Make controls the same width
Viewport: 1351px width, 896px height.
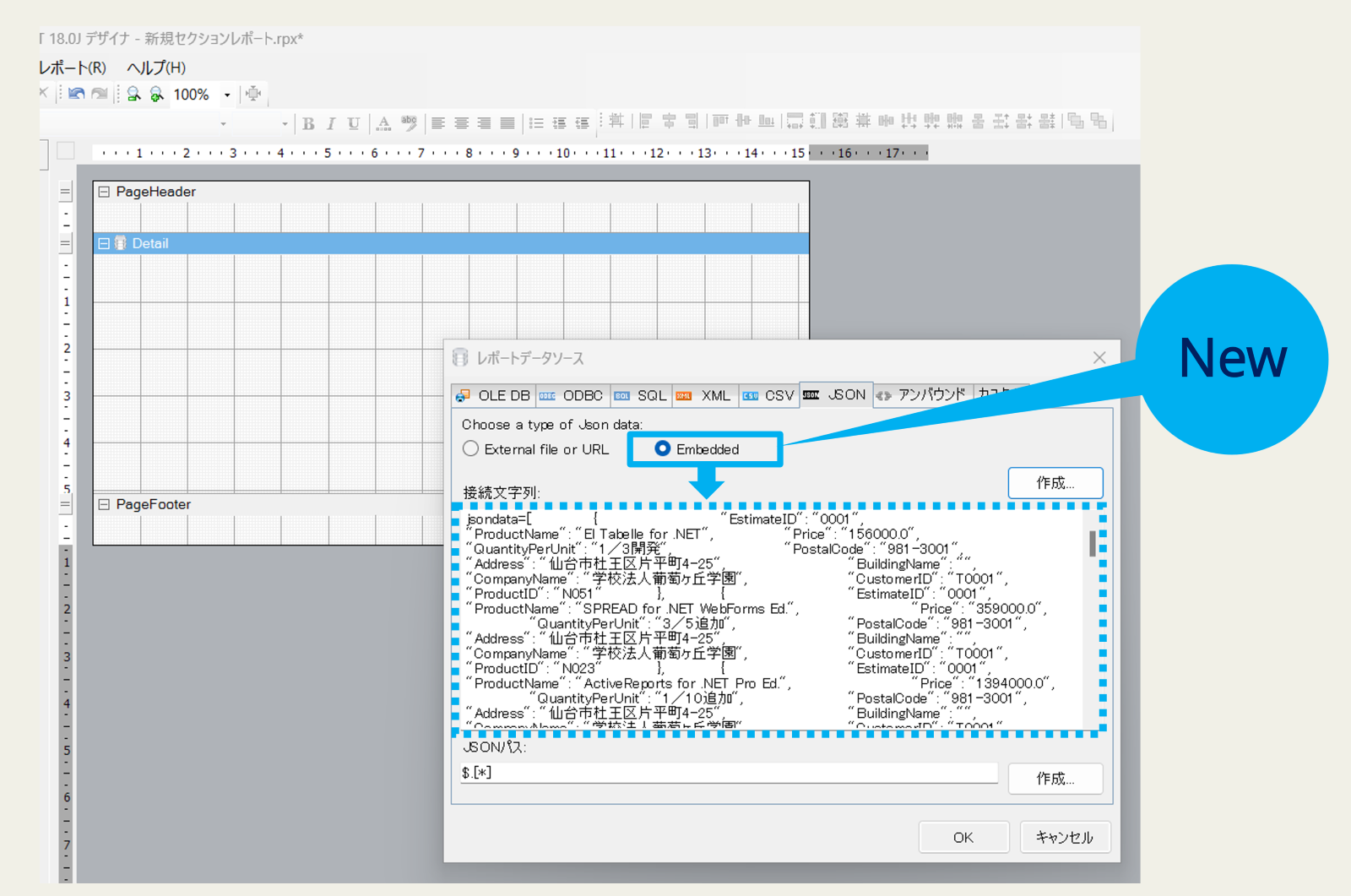[795, 122]
